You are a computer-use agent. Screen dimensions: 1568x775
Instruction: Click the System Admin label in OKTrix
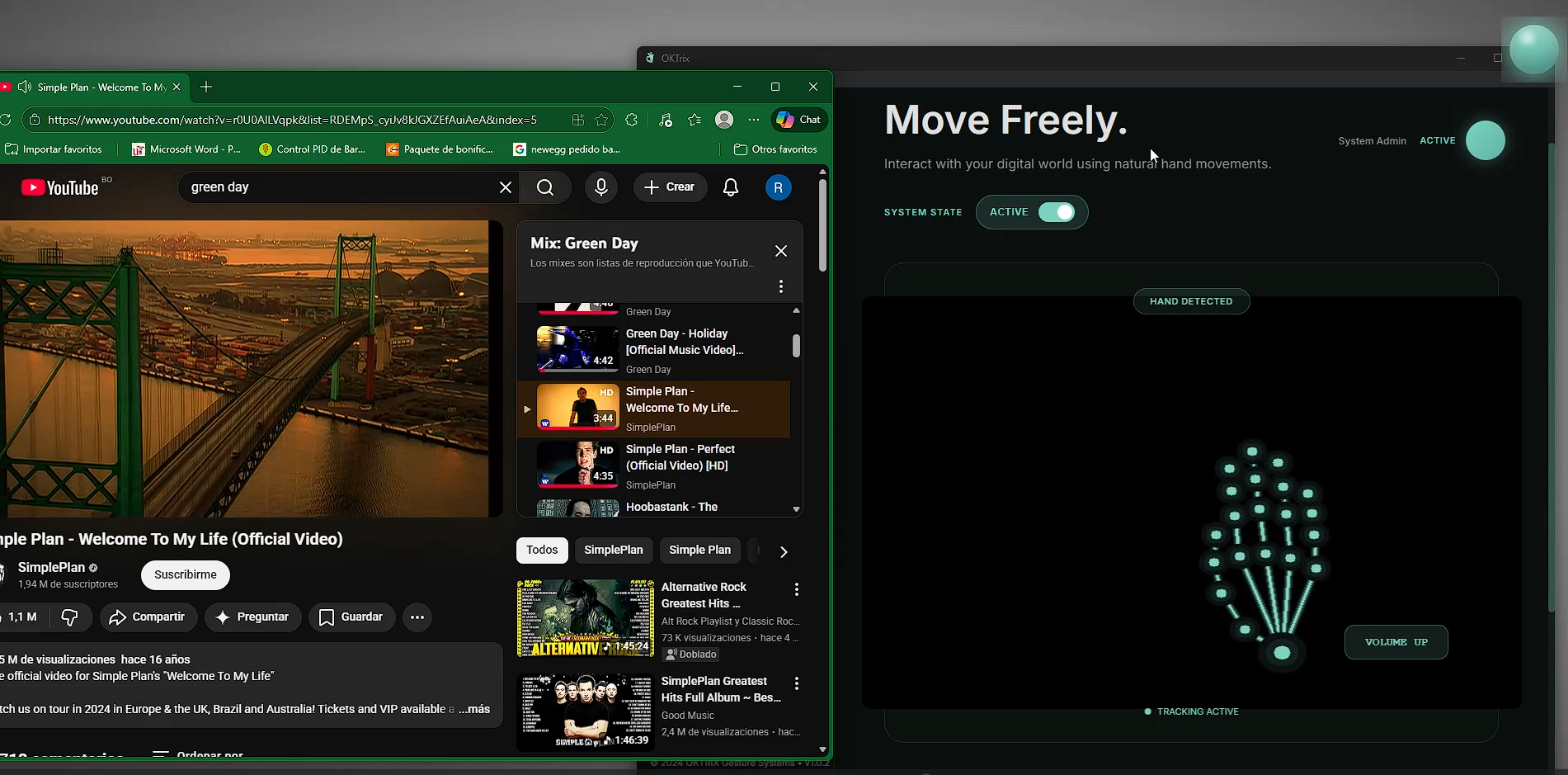1372,141
